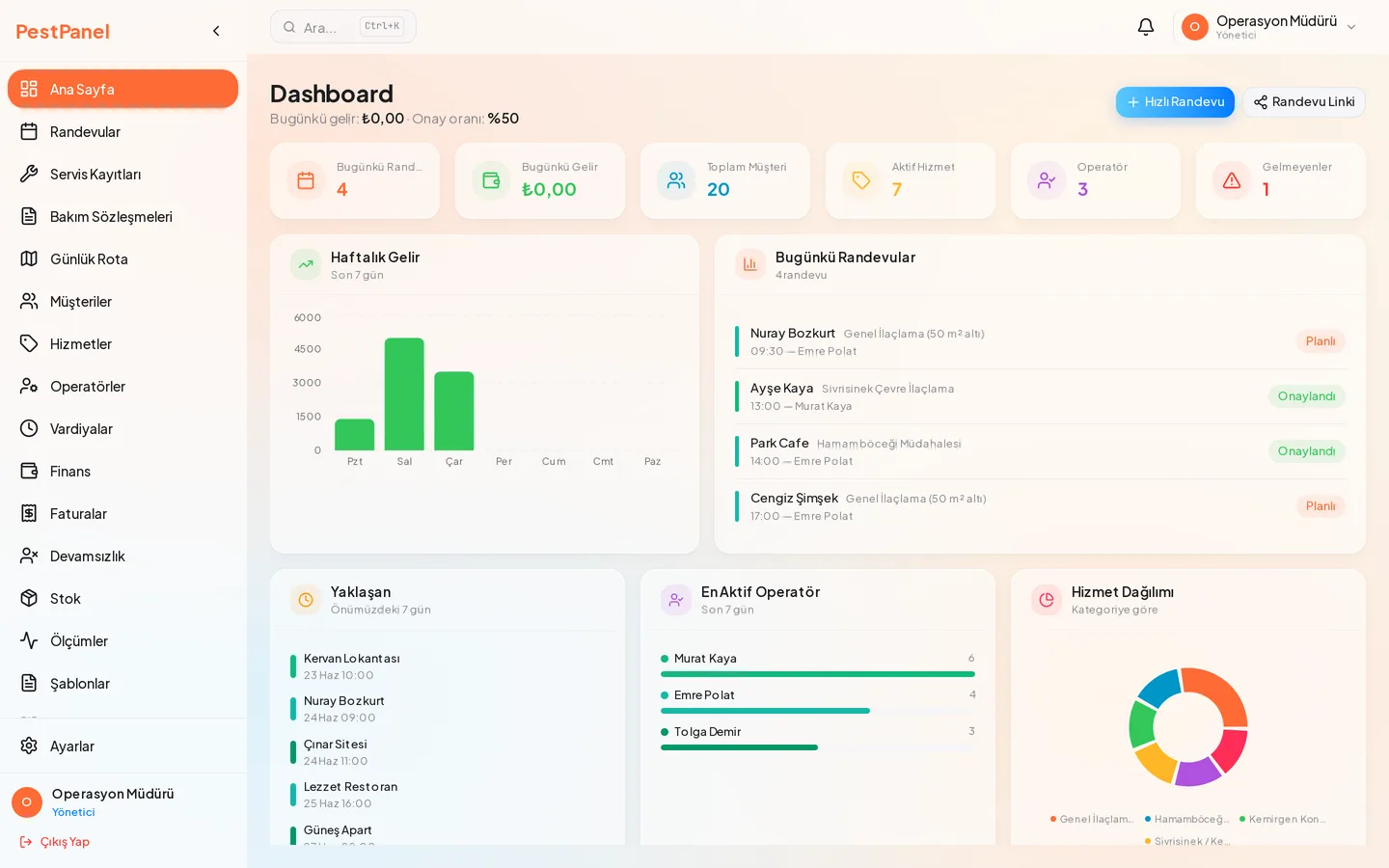Select Lezzet Restoran upcoming item
Image resolution: width=1389 pixels, height=868 pixels.
pyautogui.click(x=448, y=795)
